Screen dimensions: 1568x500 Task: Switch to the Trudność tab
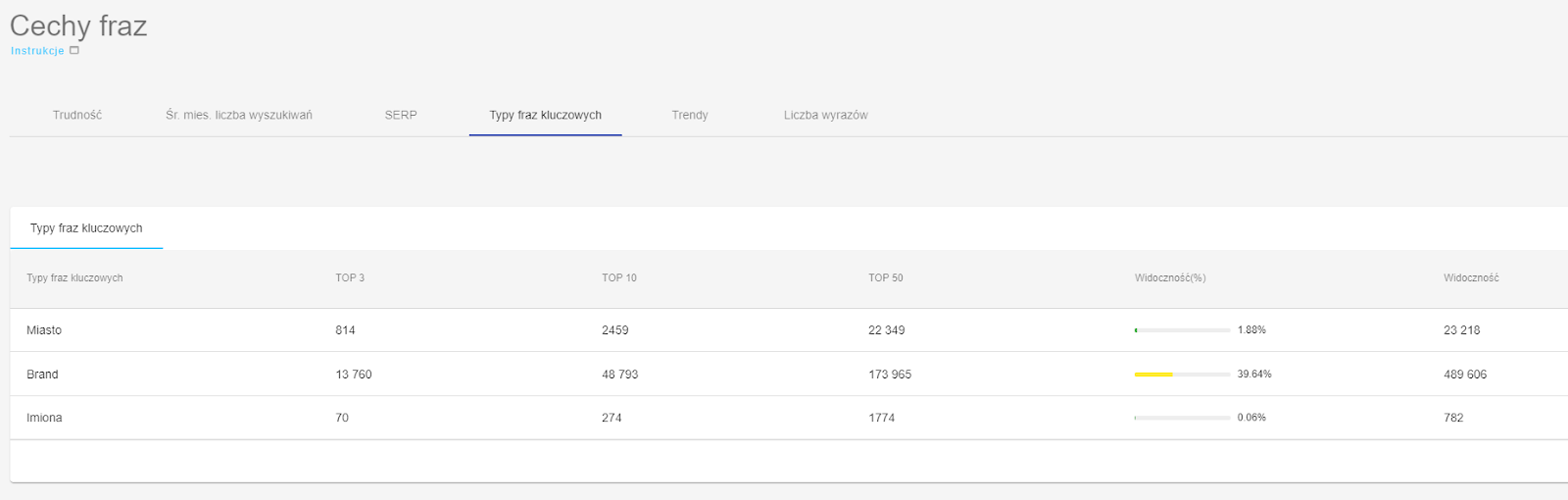(77, 115)
